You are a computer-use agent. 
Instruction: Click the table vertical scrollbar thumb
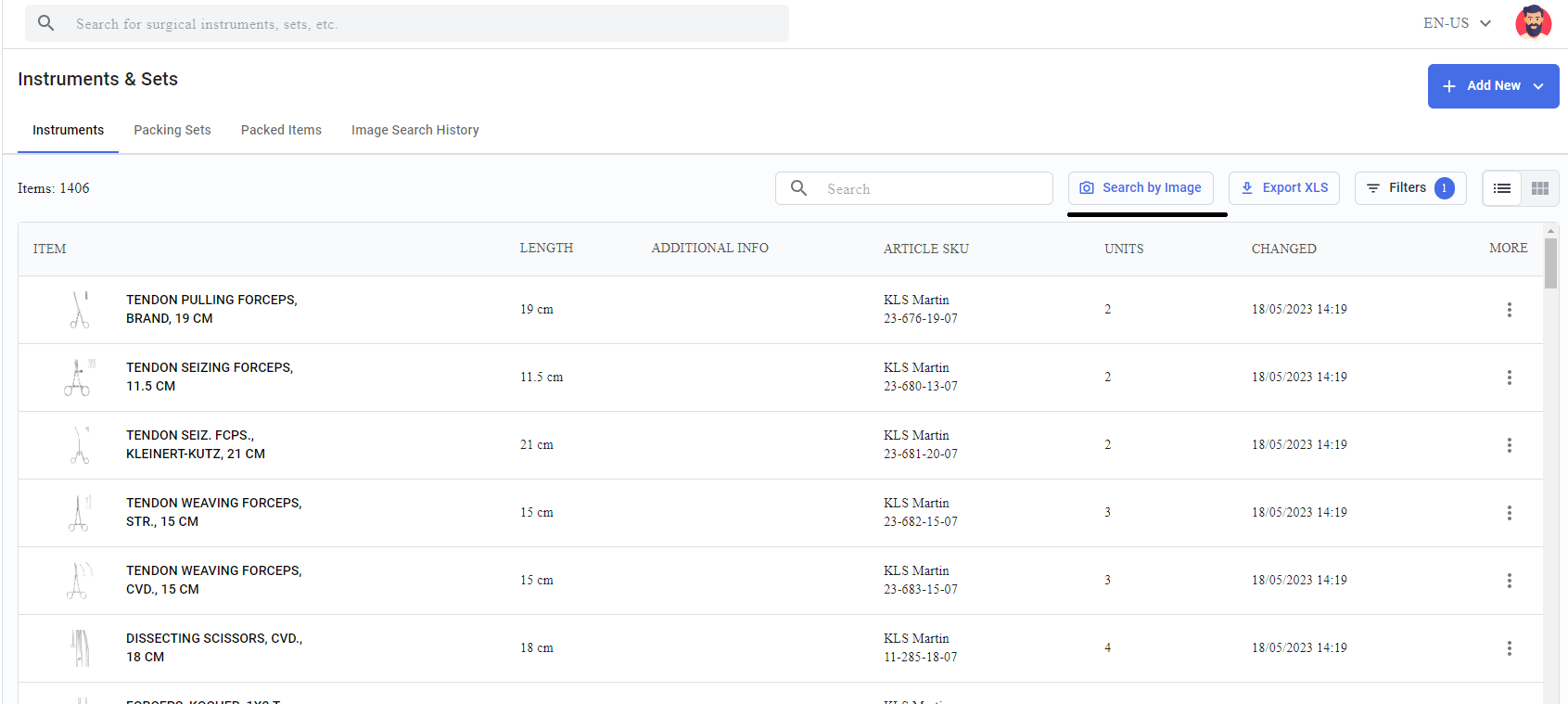click(1550, 263)
